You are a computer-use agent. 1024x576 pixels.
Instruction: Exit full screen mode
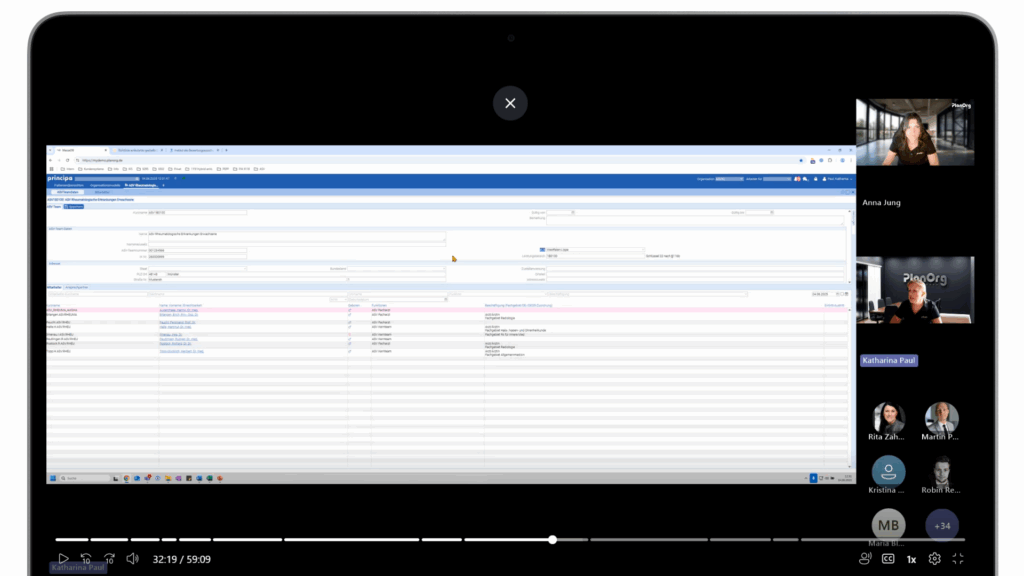point(958,559)
